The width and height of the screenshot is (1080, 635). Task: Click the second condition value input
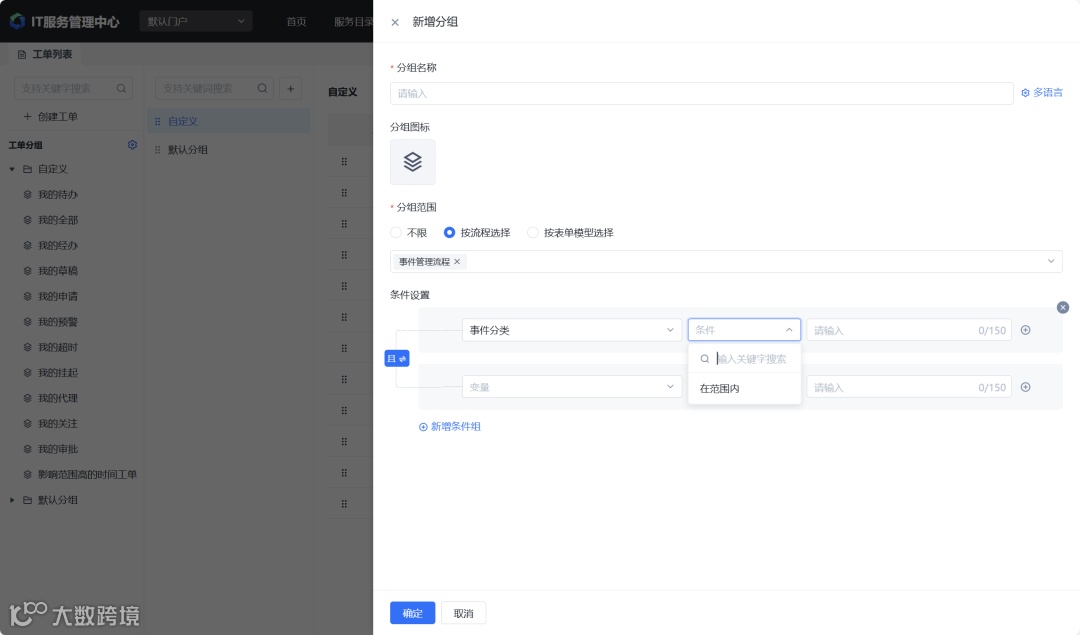point(908,387)
